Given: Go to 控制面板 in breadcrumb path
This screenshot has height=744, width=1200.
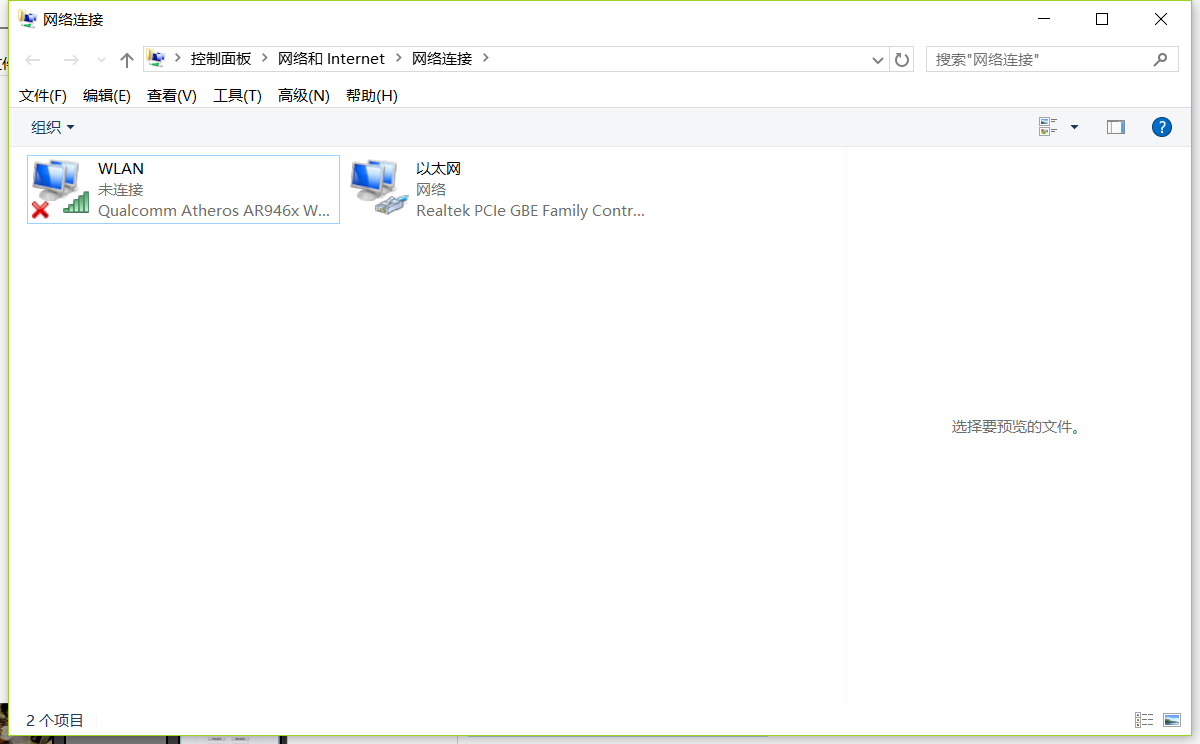Looking at the screenshot, I should click(x=221, y=59).
